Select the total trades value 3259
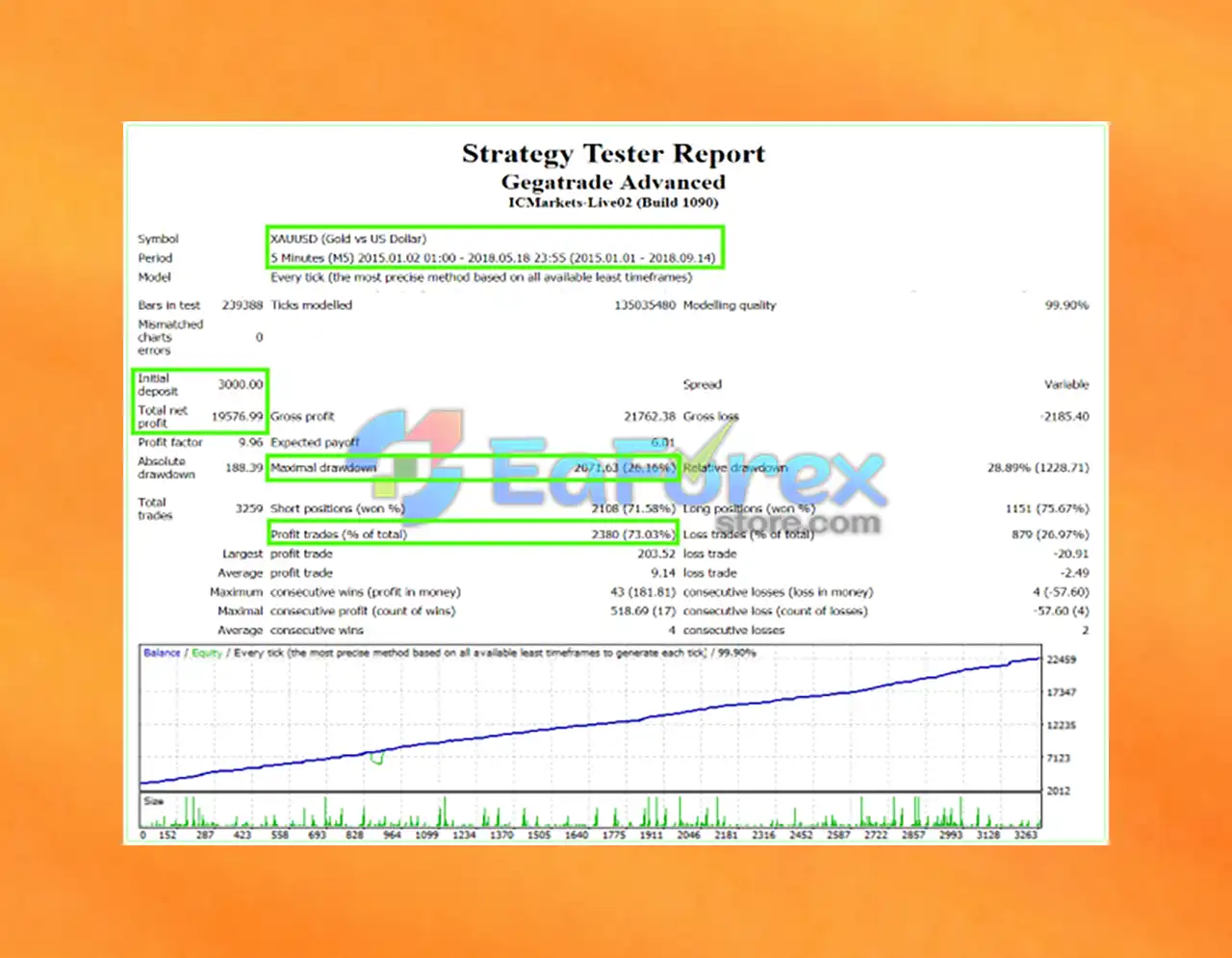The height and width of the screenshot is (958, 1232). 249,508
